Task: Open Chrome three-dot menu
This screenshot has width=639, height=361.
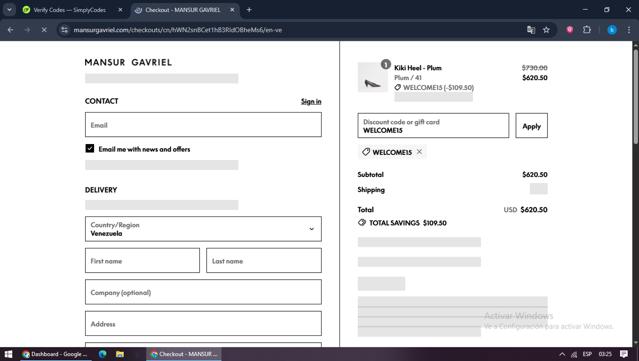Action: (x=629, y=30)
